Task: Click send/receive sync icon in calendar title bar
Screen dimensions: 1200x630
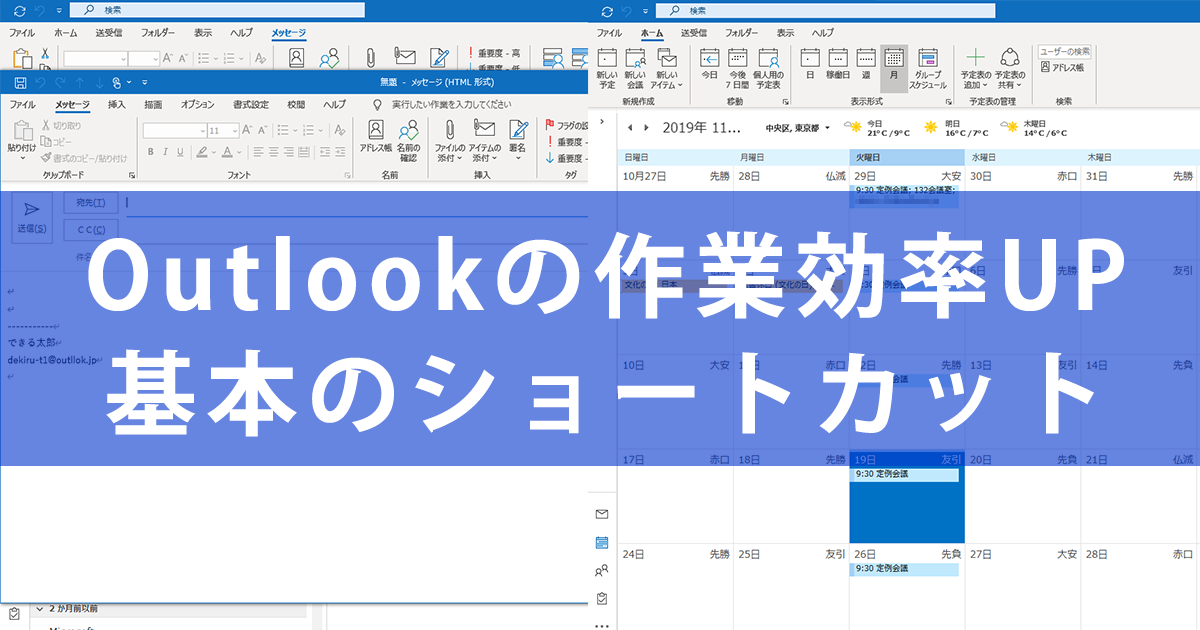Action: coord(608,10)
